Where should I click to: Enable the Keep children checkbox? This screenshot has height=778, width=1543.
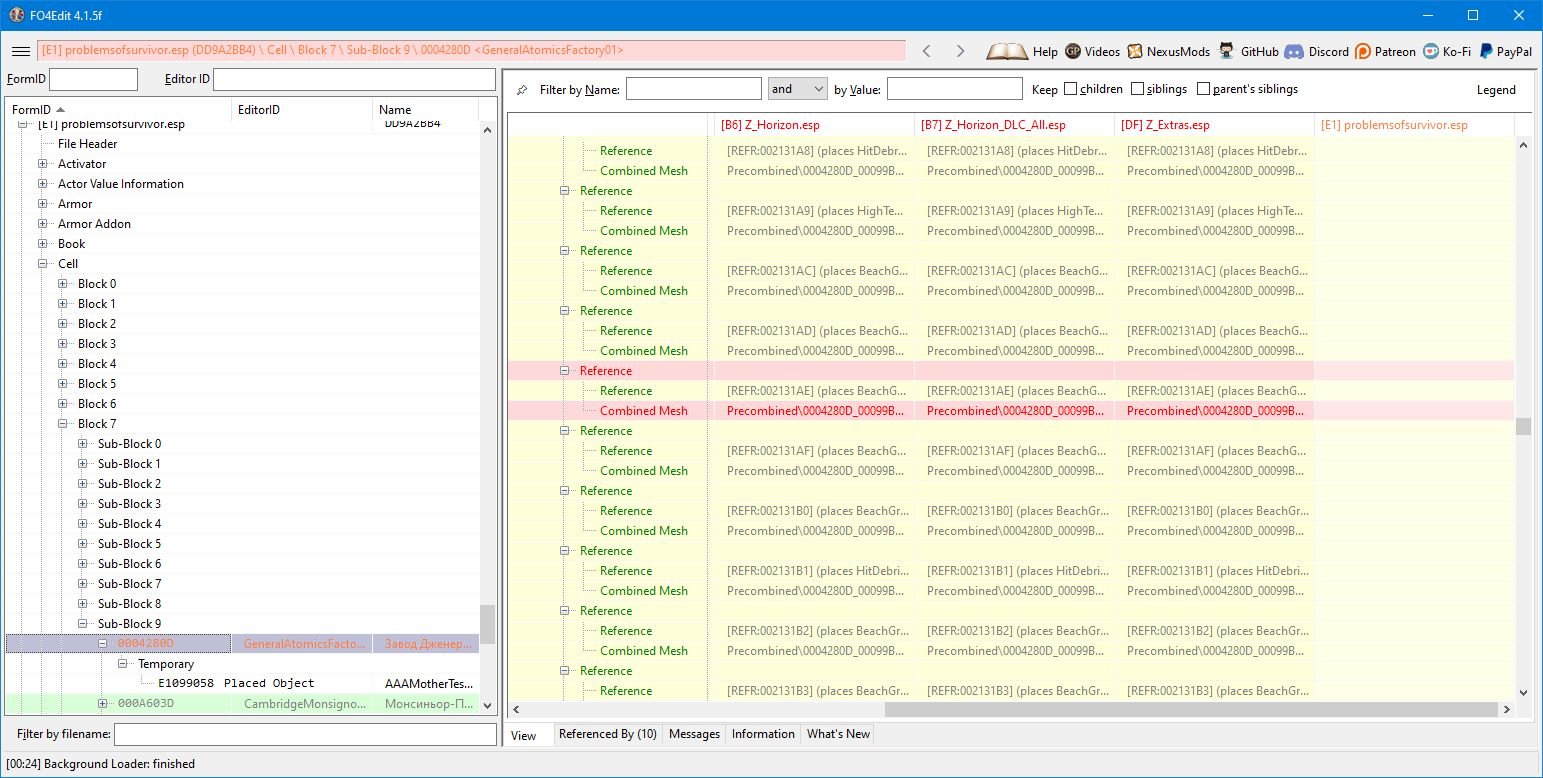tap(1071, 89)
